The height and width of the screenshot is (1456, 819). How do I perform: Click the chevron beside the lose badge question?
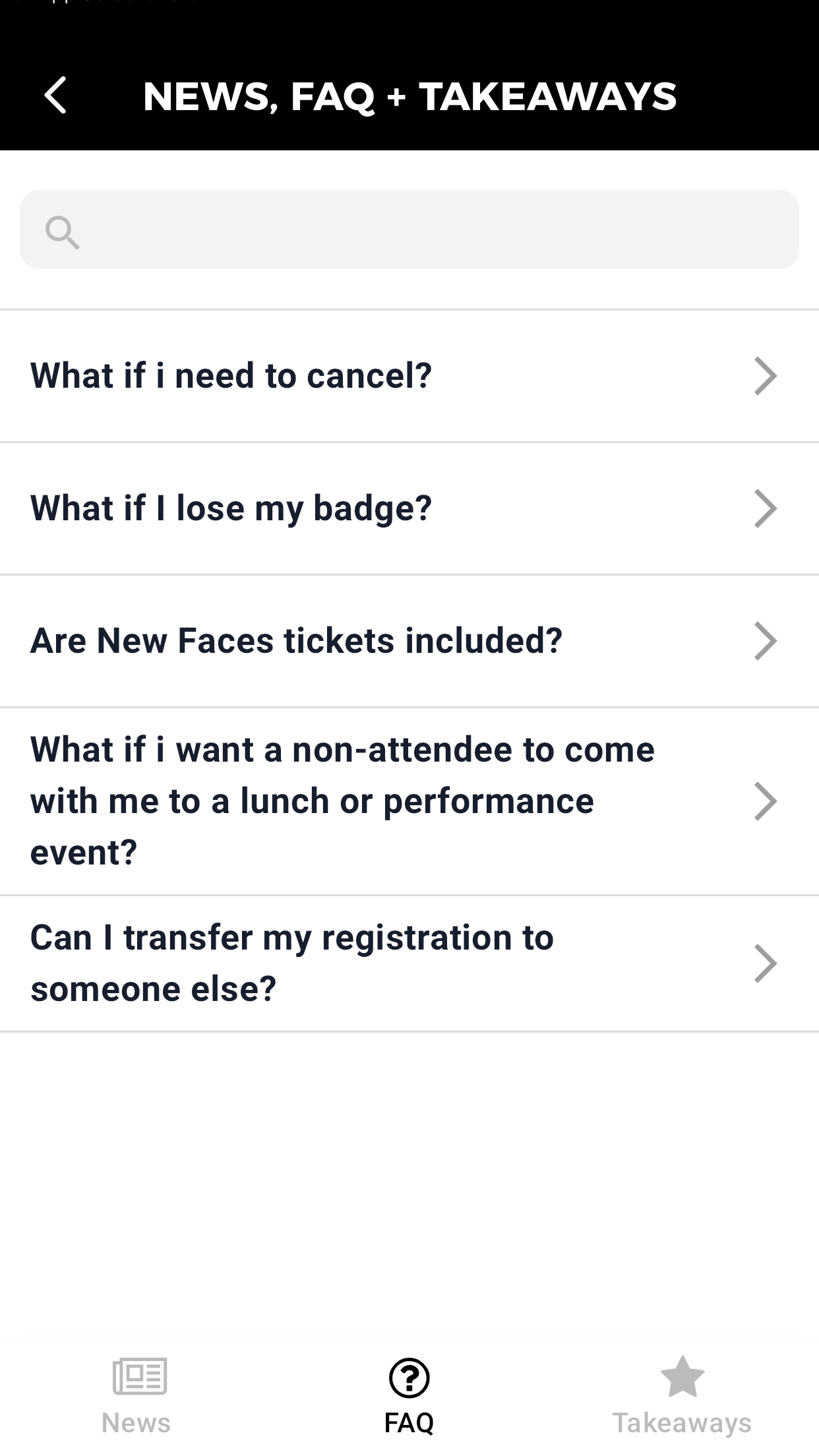765,508
